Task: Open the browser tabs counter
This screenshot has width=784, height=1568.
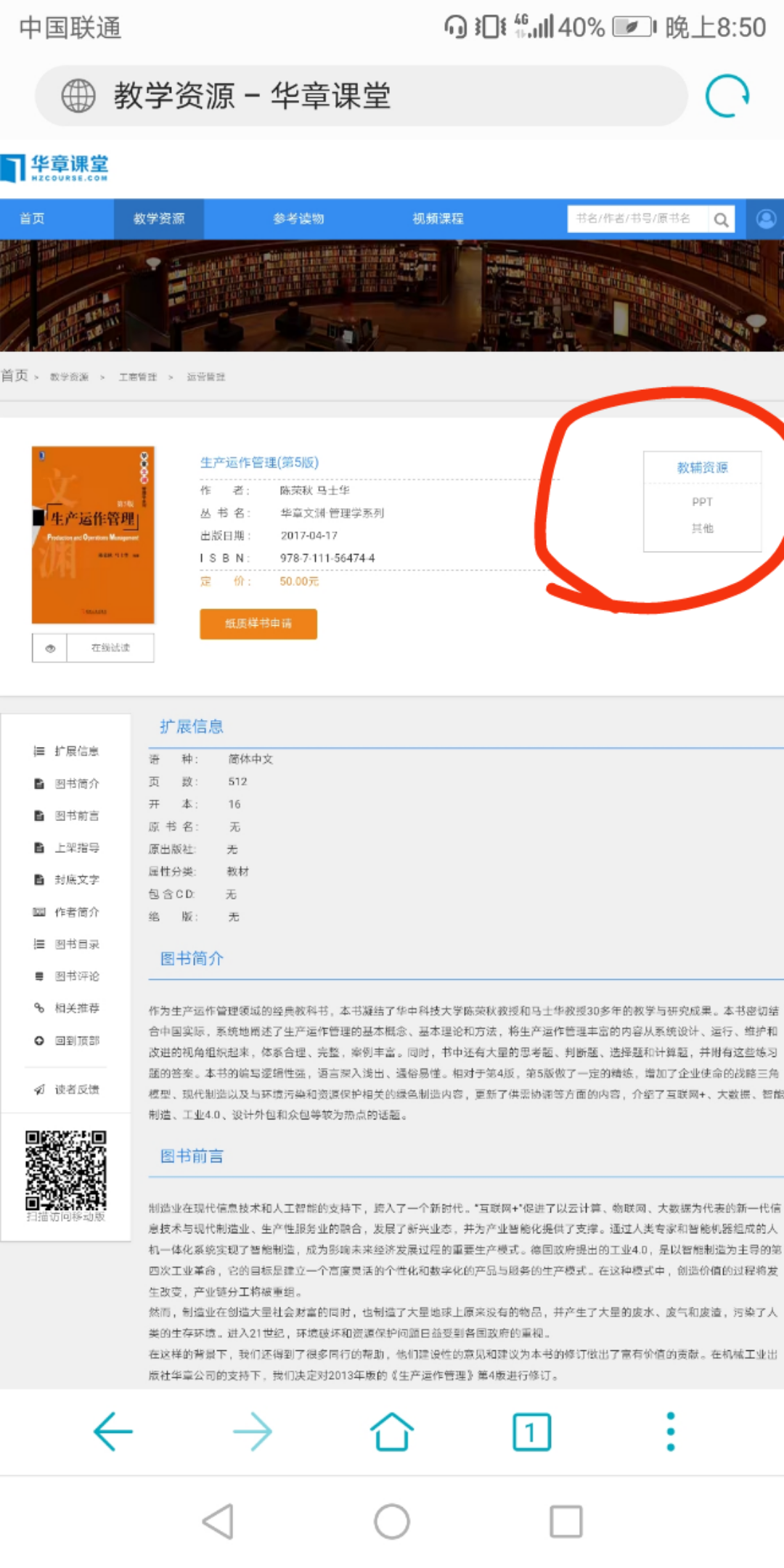Action: pyautogui.click(x=531, y=1432)
